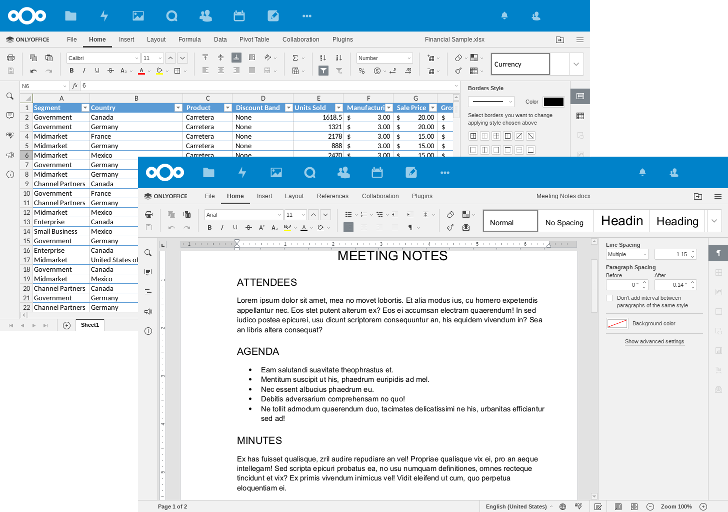Click the print icon in spreadsheet toolbar

point(11,58)
